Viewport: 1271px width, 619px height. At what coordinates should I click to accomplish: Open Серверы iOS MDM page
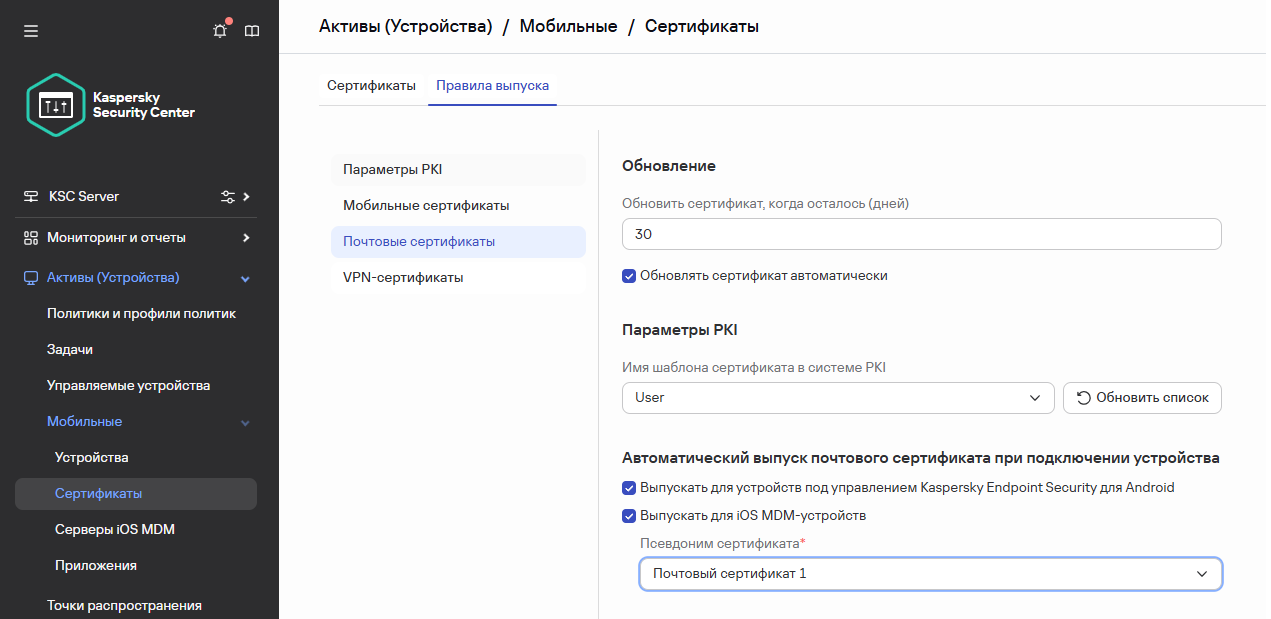pyautogui.click(x=115, y=530)
